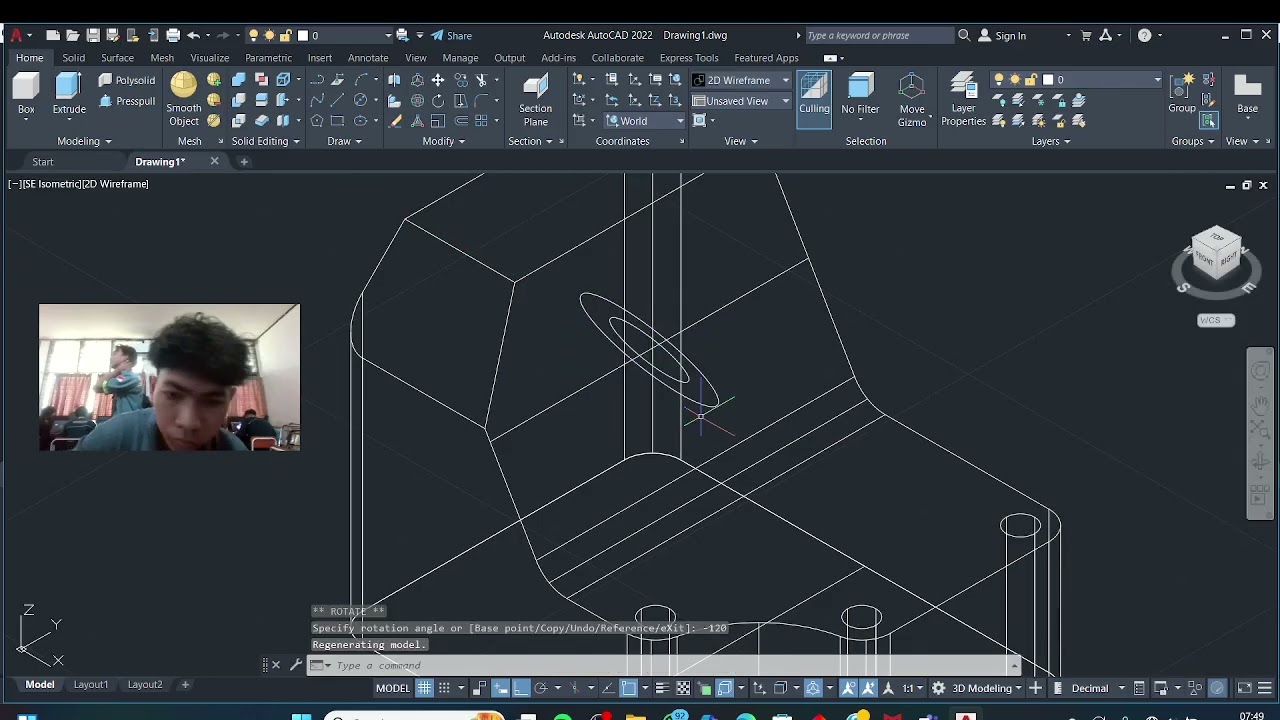Add a new layout with plus button
This screenshot has width=1280, height=720.
pyautogui.click(x=185, y=685)
